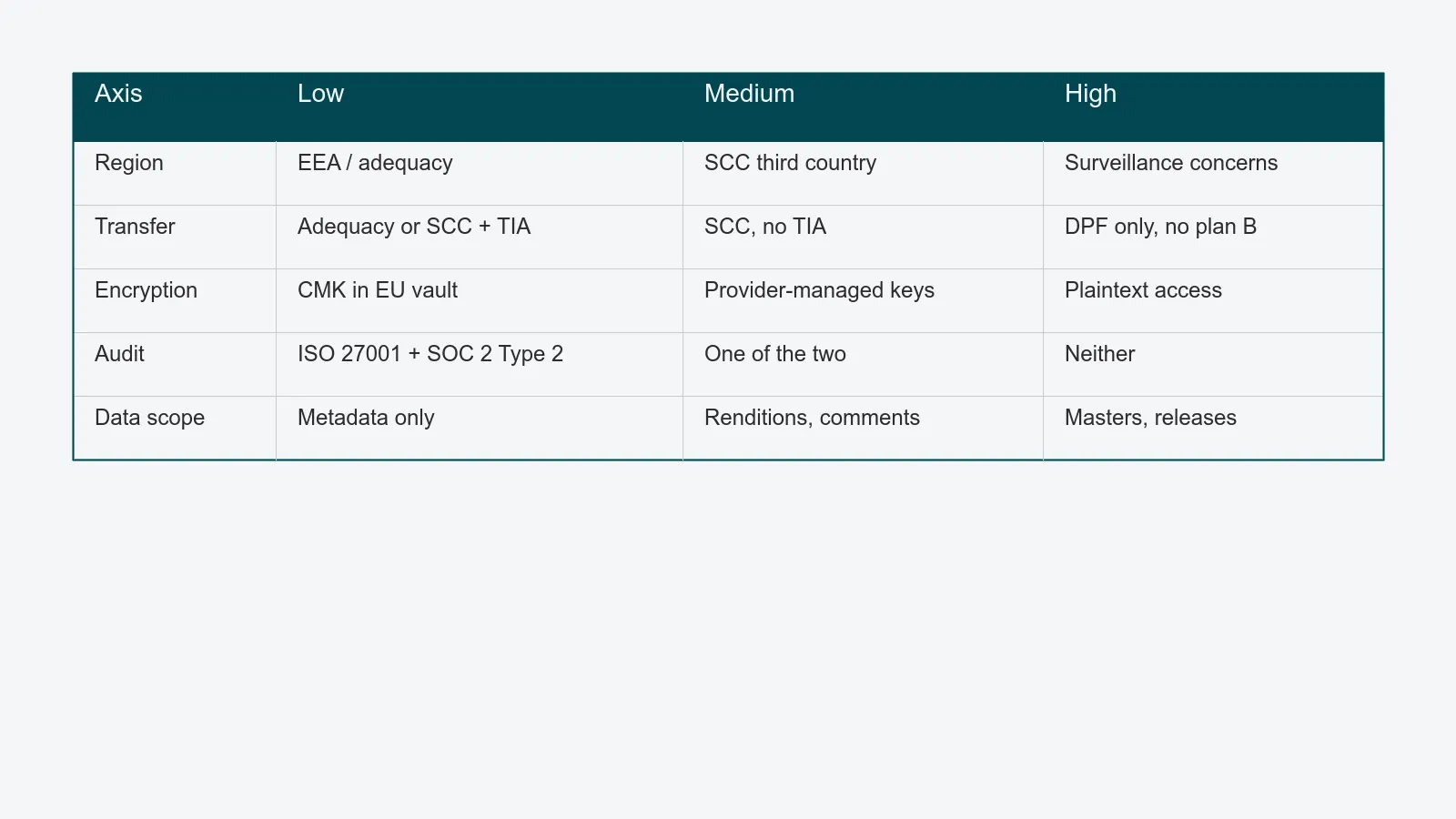
Task: Click the 'Adequacy or SCC + TIA' cell
Action: pyautogui.click(x=480, y=237)
